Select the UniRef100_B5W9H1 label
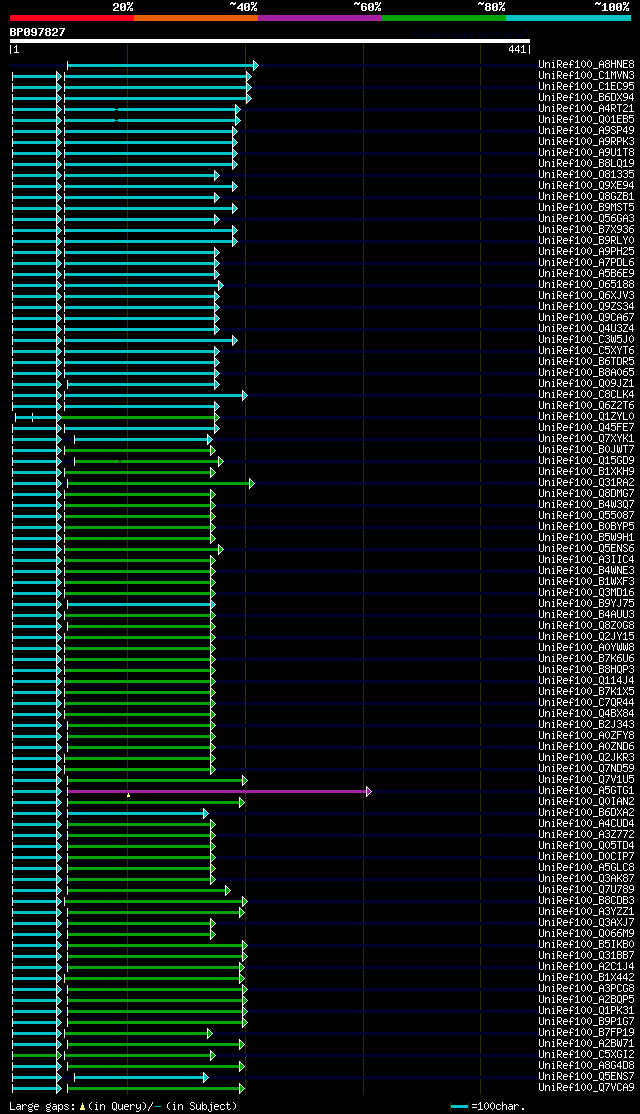This screenshot has width=640, height=1114. [x=587, y=538]
